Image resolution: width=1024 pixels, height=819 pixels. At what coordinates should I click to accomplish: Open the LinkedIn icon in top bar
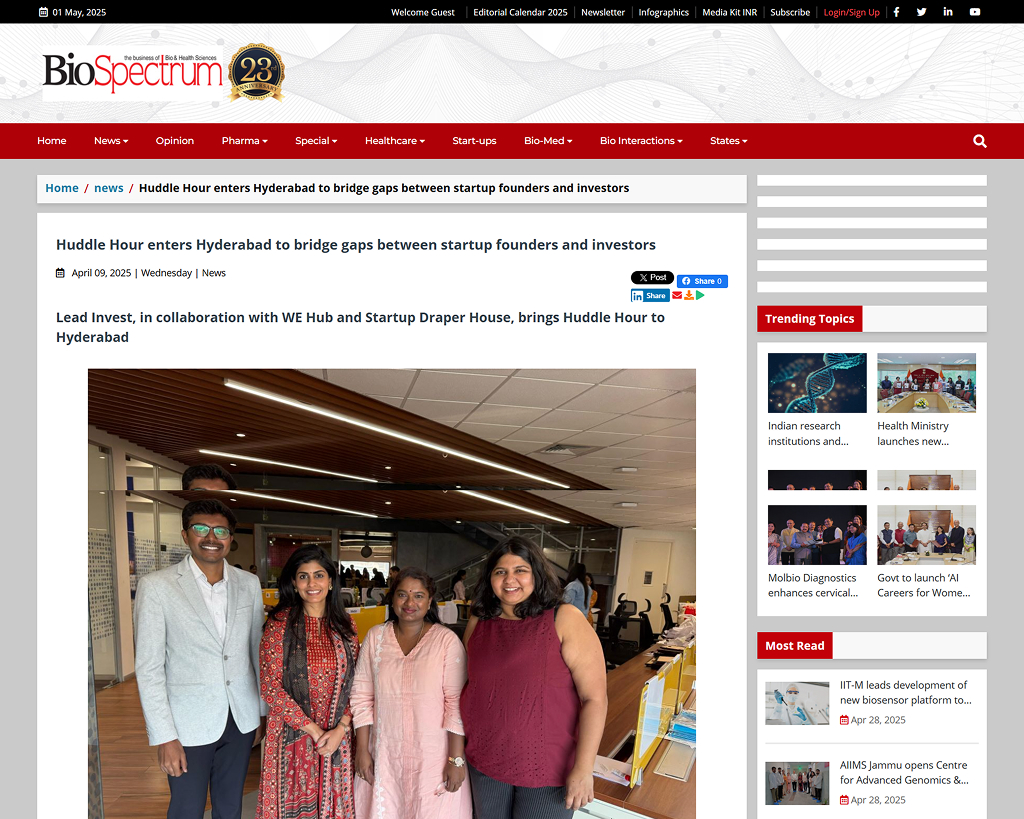coord(948,12)
